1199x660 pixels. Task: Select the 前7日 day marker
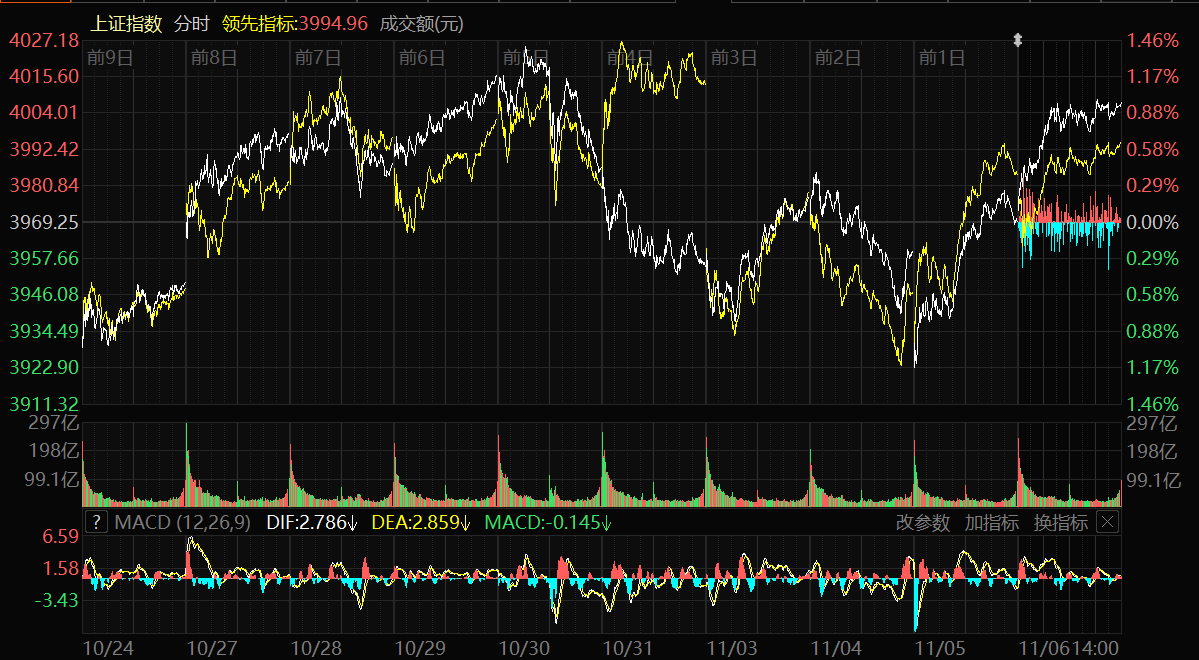click(318, 57)
